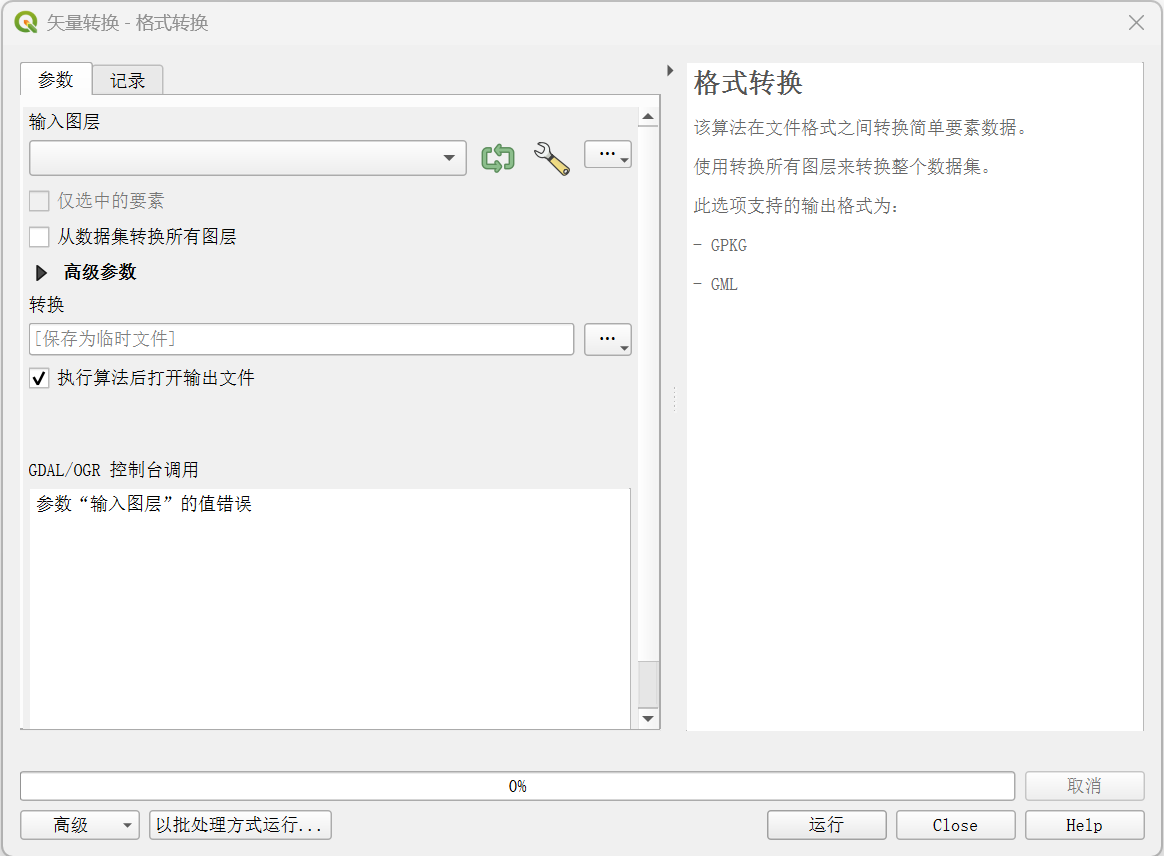Toggle 仅选中的要素 checkbox

pos(39,201)
